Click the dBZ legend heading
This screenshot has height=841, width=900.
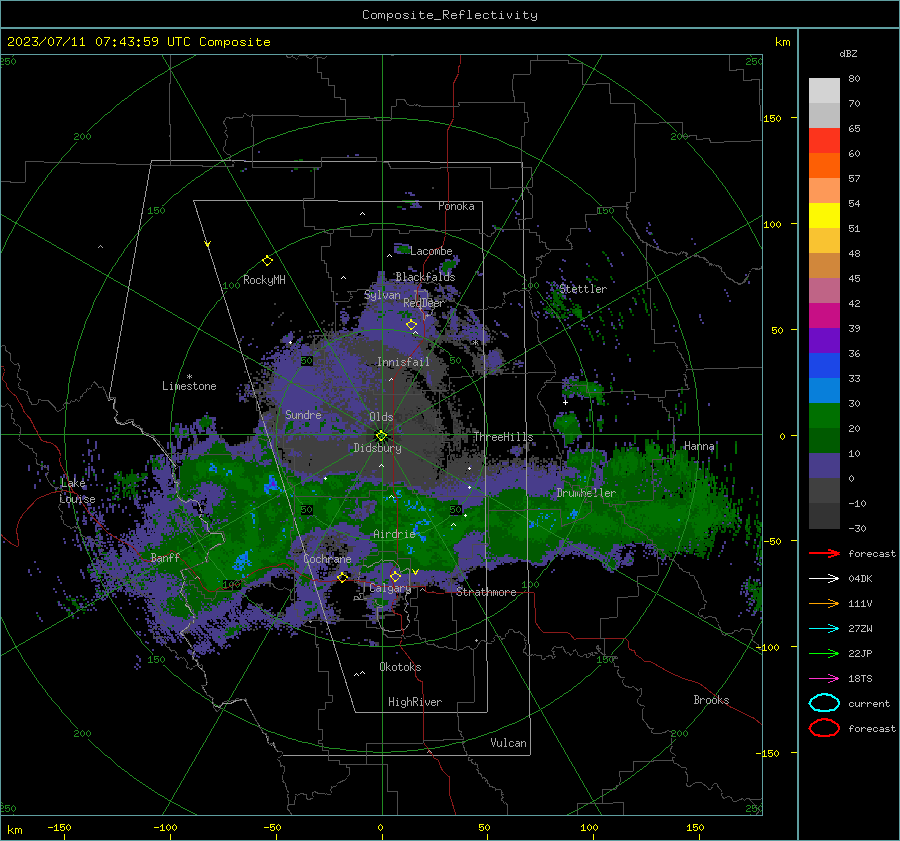click(848, 53)
